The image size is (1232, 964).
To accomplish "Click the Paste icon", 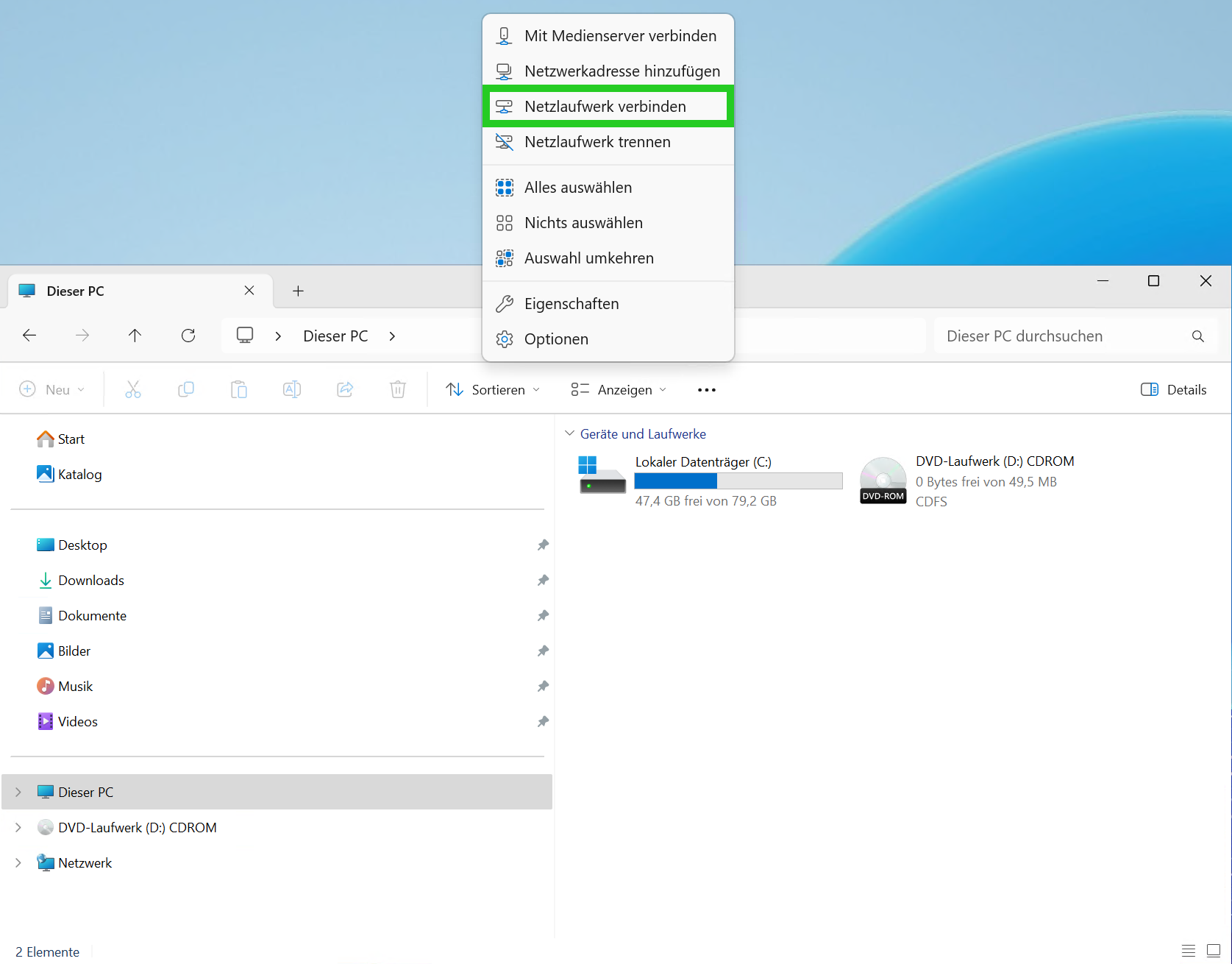I will point(239,389).
